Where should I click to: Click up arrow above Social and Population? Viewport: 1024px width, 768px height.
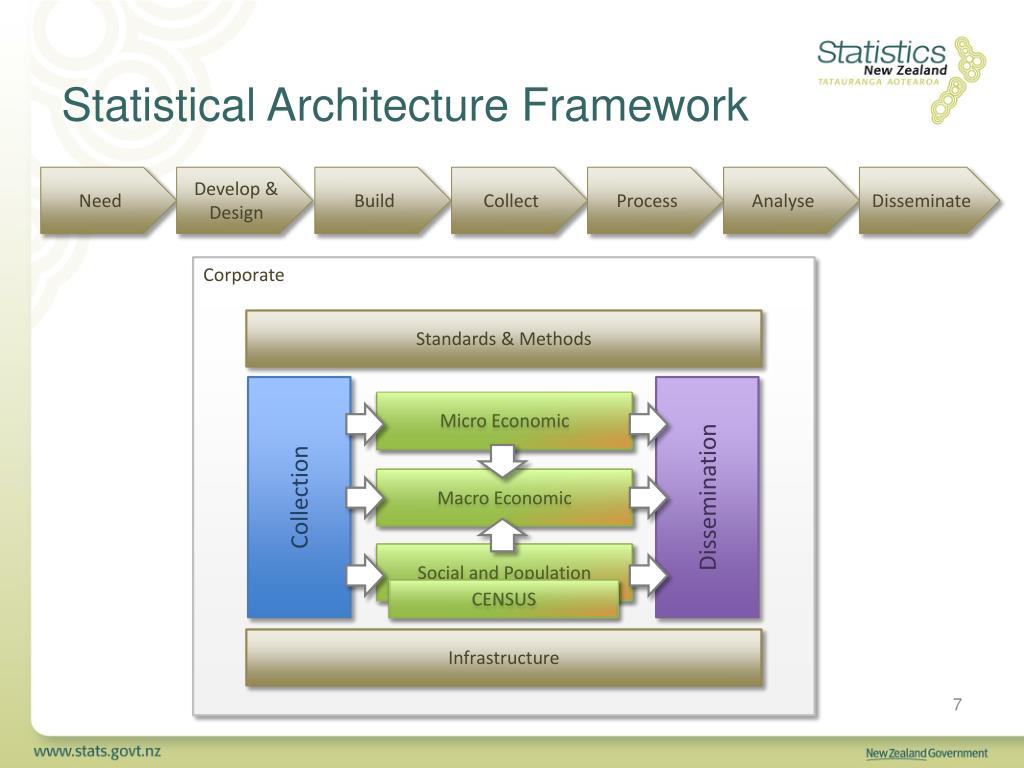coord(502,535)
